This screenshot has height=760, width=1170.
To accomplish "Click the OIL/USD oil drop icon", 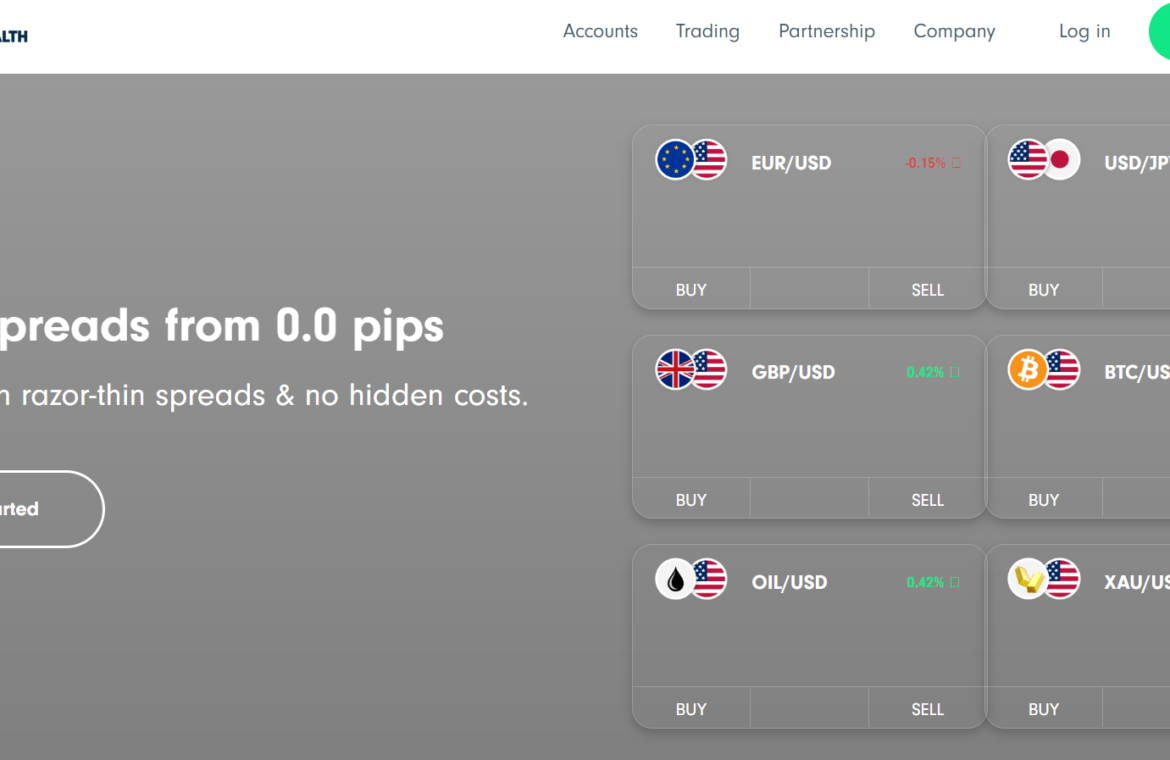I will pos(675,579).
